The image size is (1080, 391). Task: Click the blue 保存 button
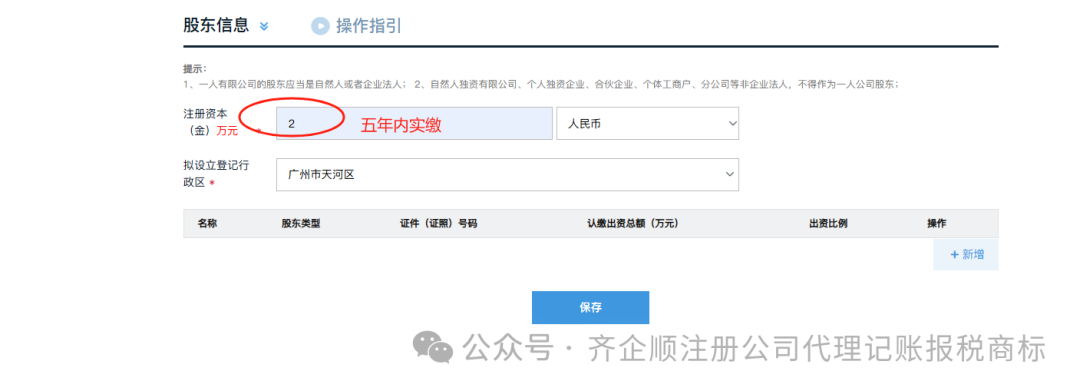click(x=590, y=308)
